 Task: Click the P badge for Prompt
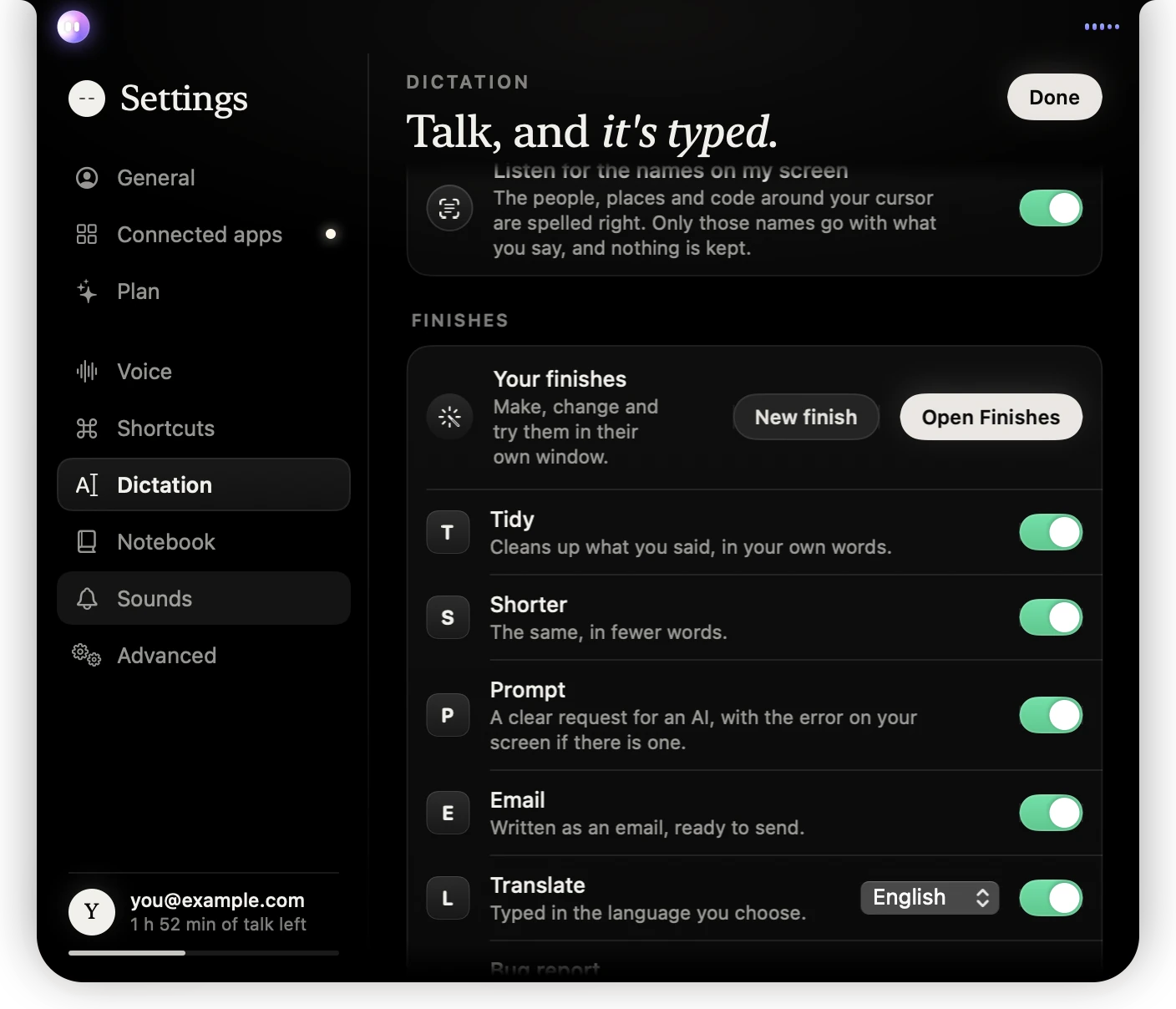click(448, 715)
